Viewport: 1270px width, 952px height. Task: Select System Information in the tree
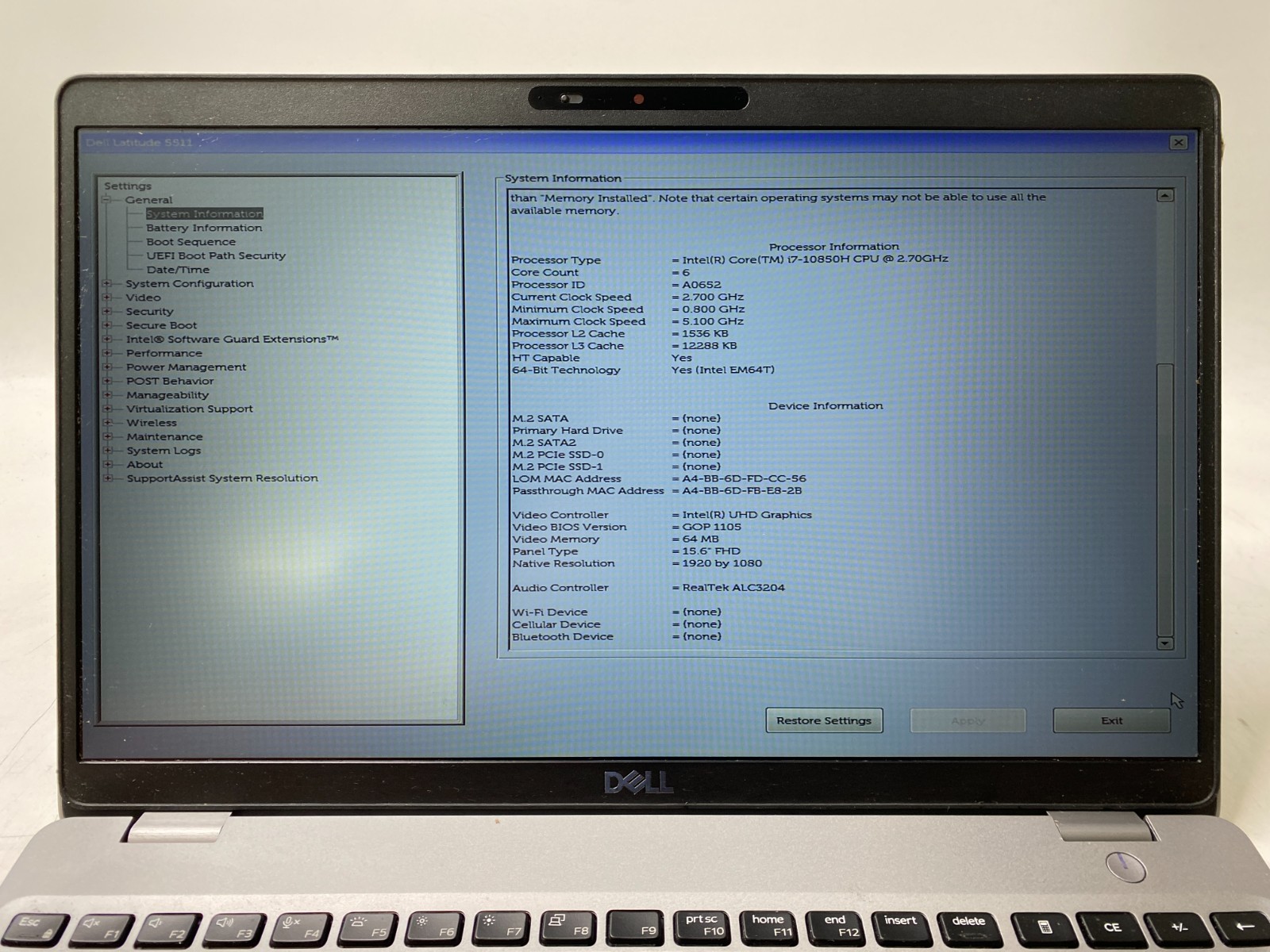pos(204,213)
